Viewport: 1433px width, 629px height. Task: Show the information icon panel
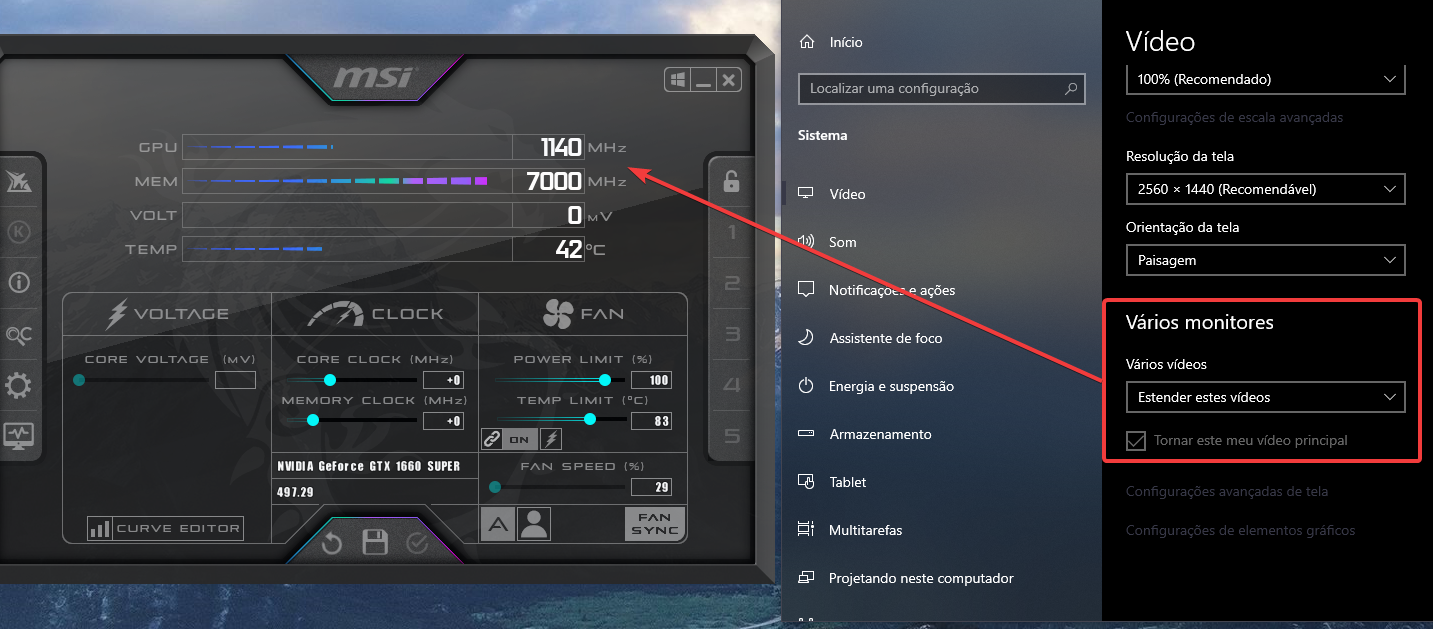point(19,282)
